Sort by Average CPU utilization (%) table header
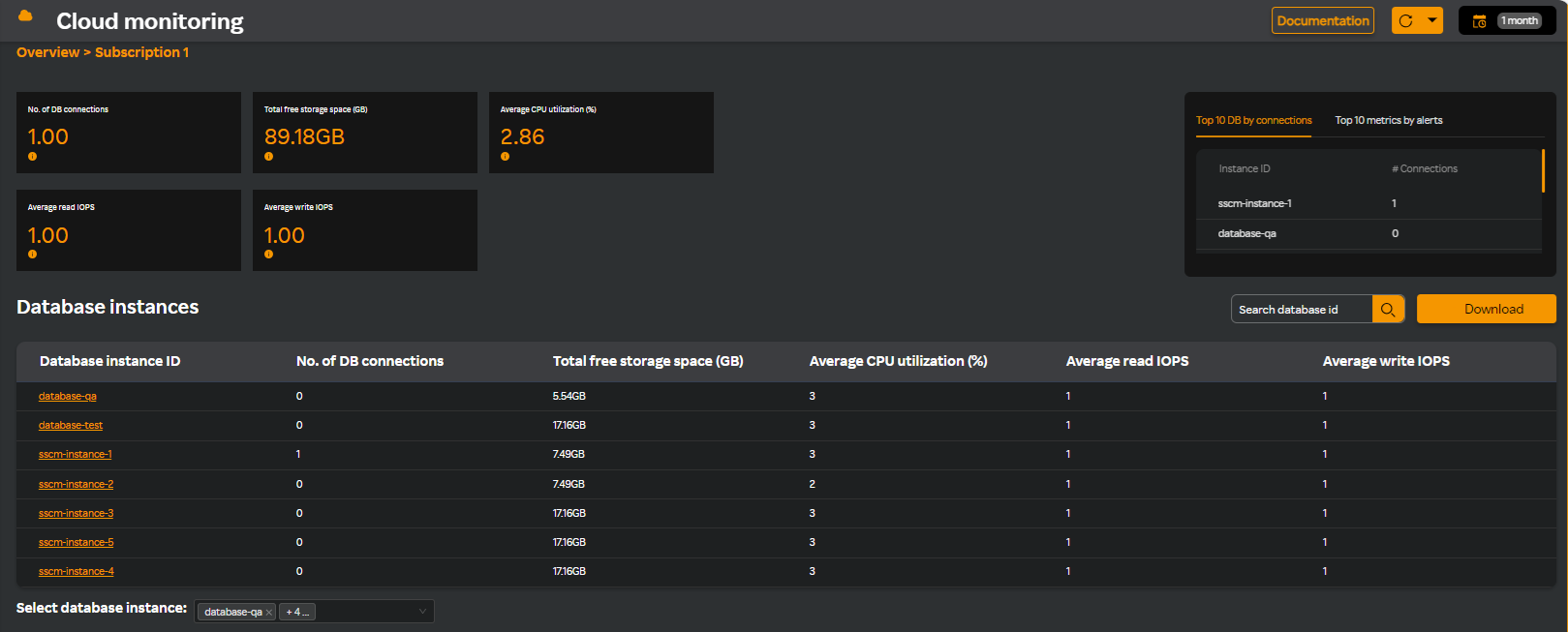1568x632 pixels. [x=898, y=361]
